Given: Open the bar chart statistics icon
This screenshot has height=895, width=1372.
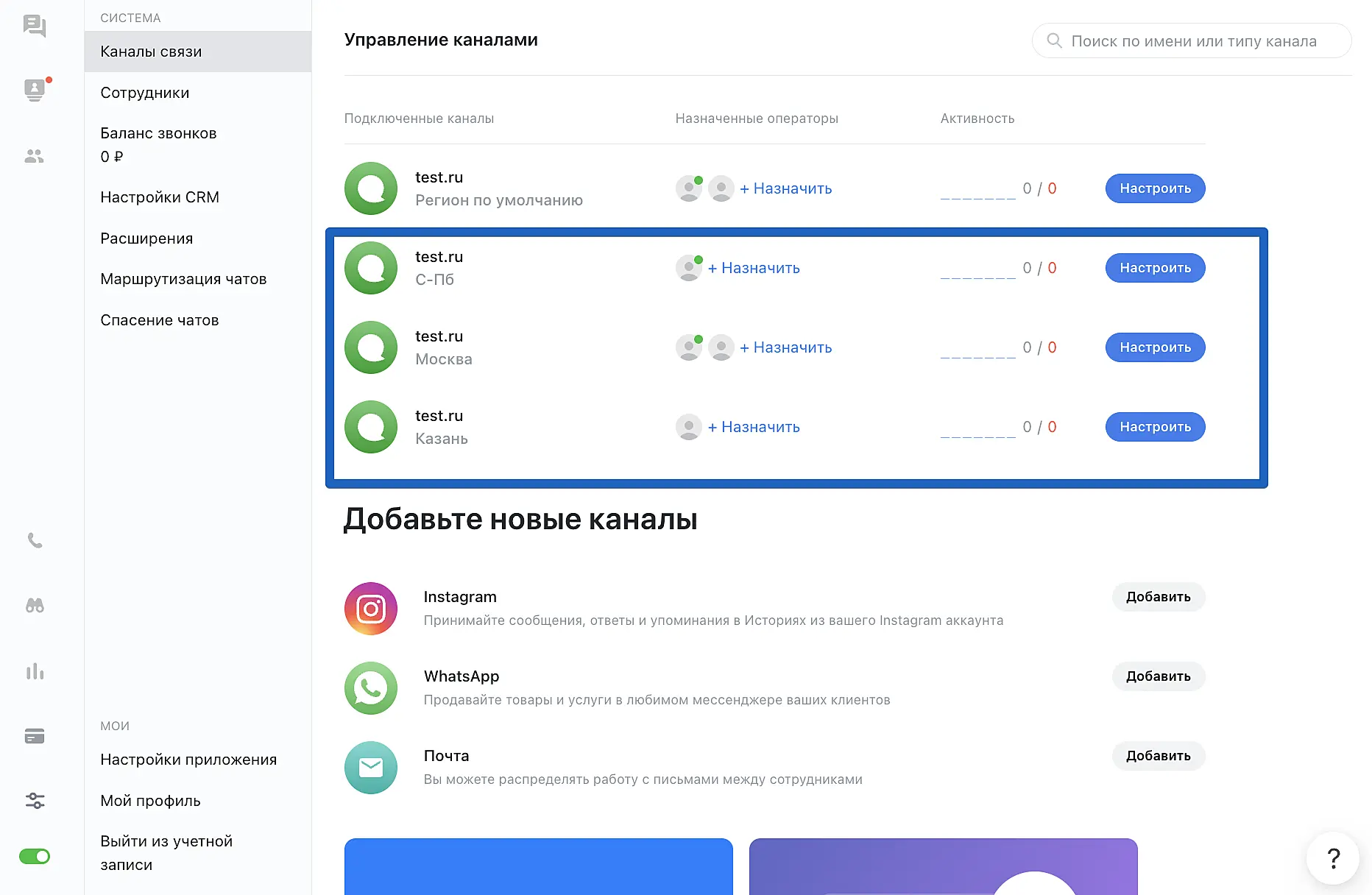Looking at the screenshot, I should coord(35,671).
